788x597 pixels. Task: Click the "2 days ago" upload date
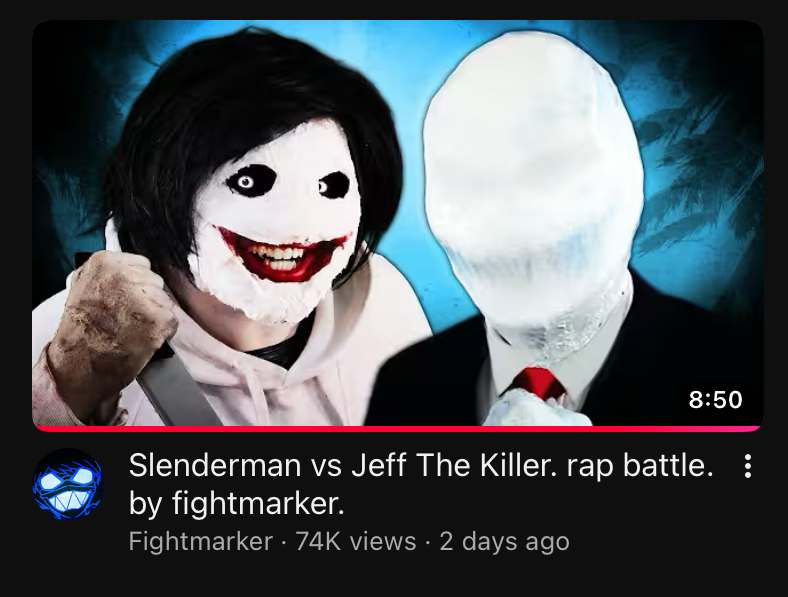click(504, 541)
